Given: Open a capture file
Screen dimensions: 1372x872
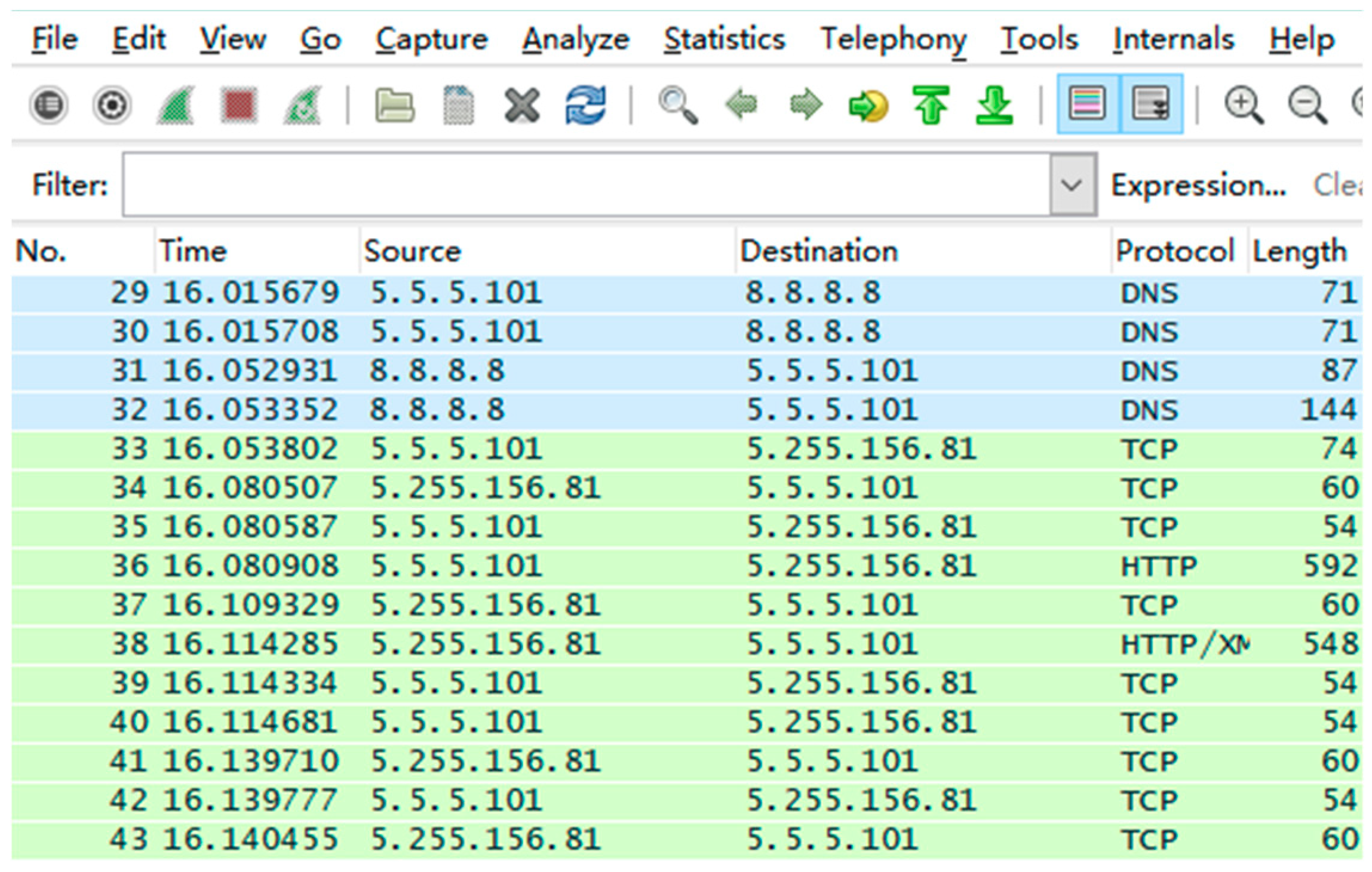Looking at the screenshot, I should (x=394, y=105).
